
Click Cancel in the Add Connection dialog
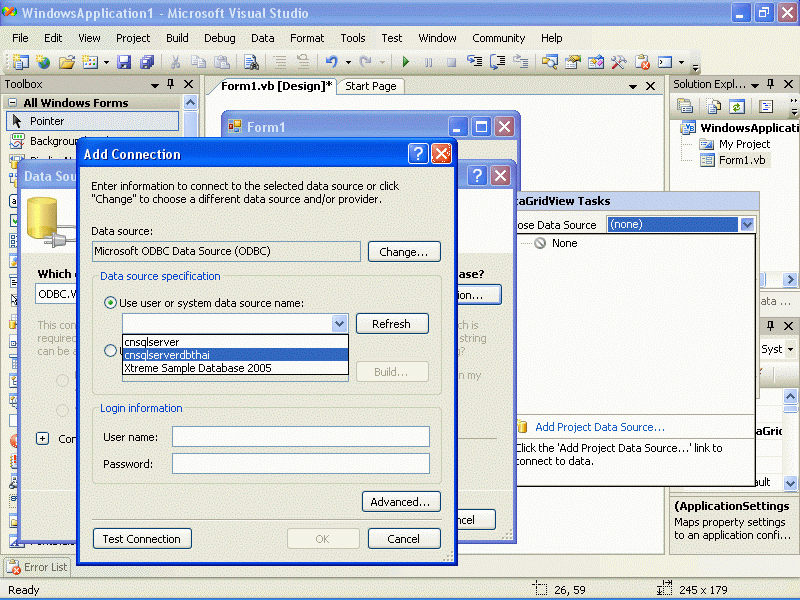[404, 539]
